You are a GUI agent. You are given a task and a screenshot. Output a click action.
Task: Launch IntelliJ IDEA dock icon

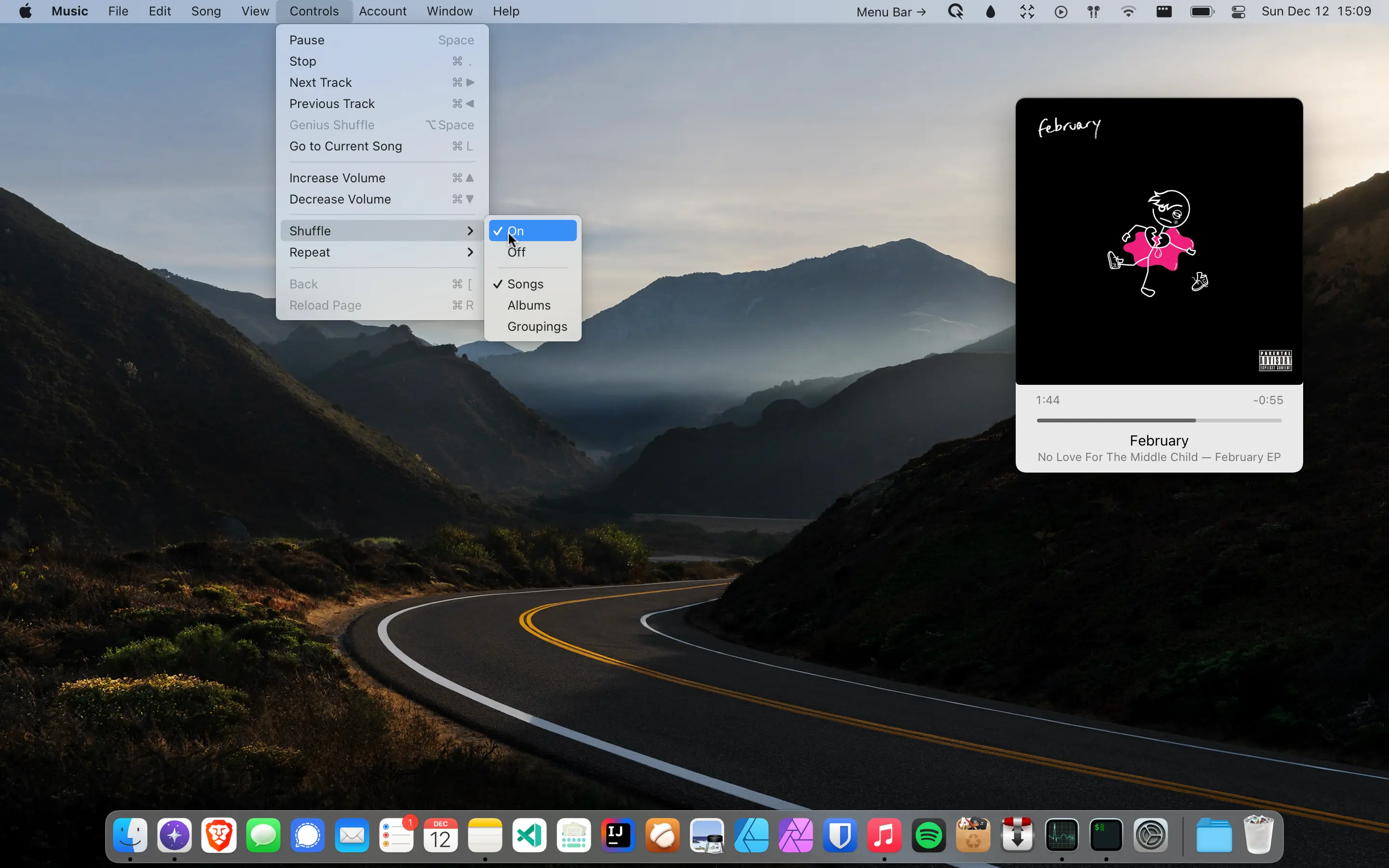tap(618, 835)
